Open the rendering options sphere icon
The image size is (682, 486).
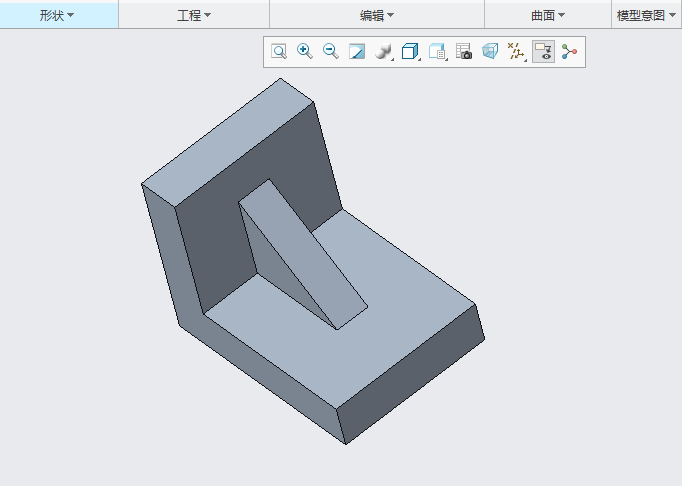[383, 52]
